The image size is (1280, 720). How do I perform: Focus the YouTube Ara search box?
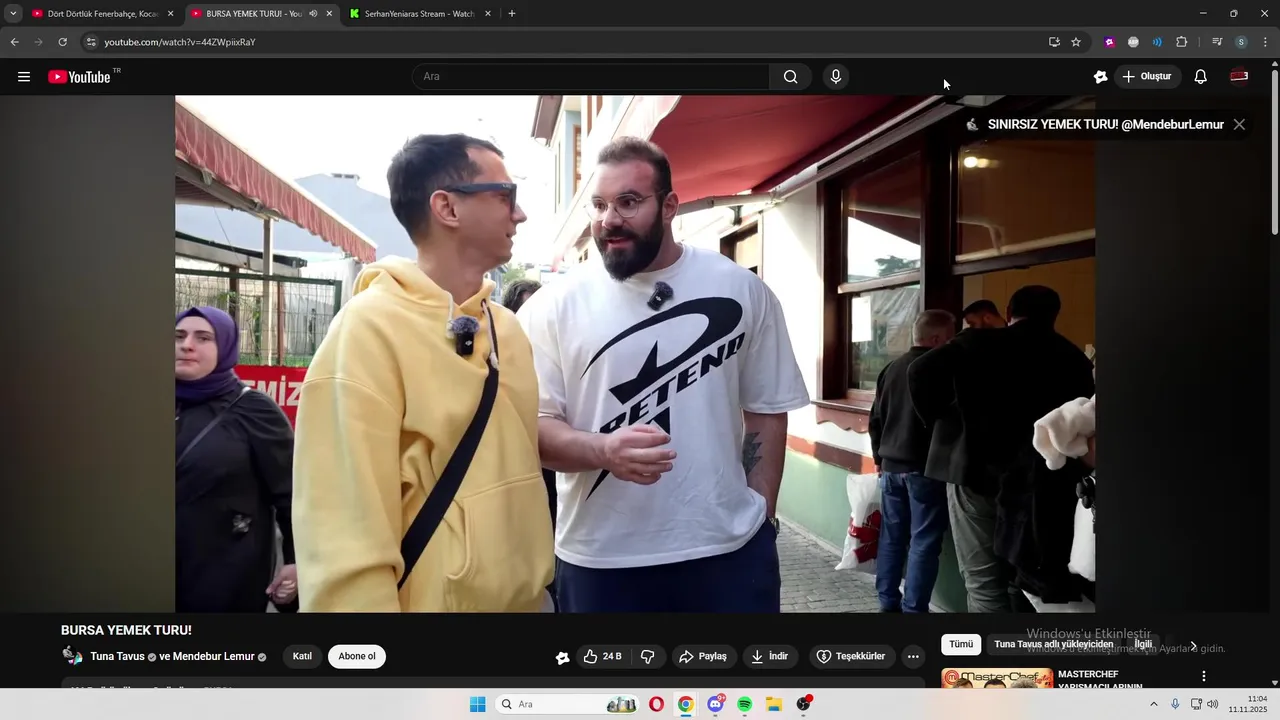click(592, 77)
